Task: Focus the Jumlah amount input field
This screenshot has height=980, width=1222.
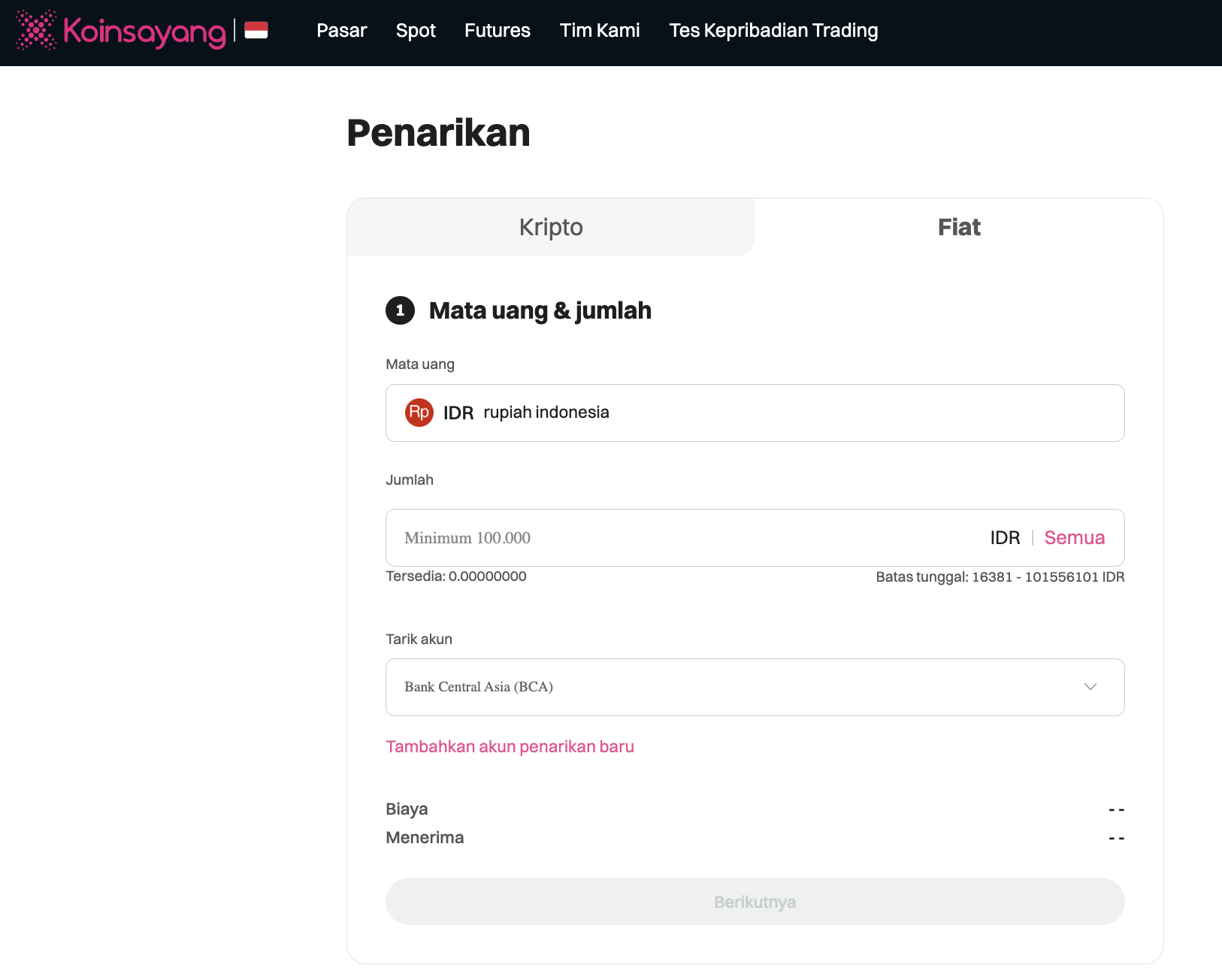Action: [x=676, y=538]
